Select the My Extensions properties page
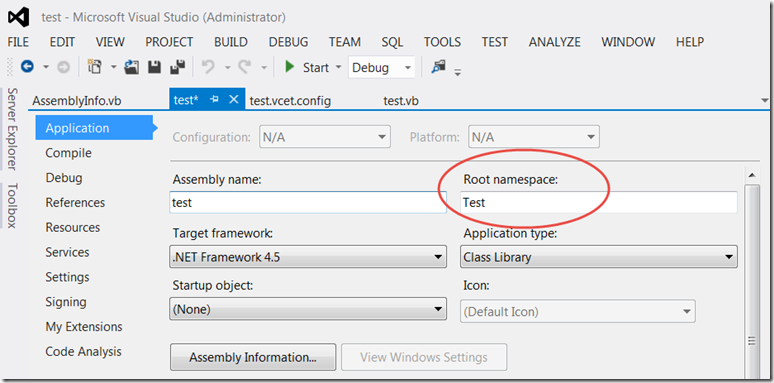Screen dimensions: 774x383 (84, 327)
